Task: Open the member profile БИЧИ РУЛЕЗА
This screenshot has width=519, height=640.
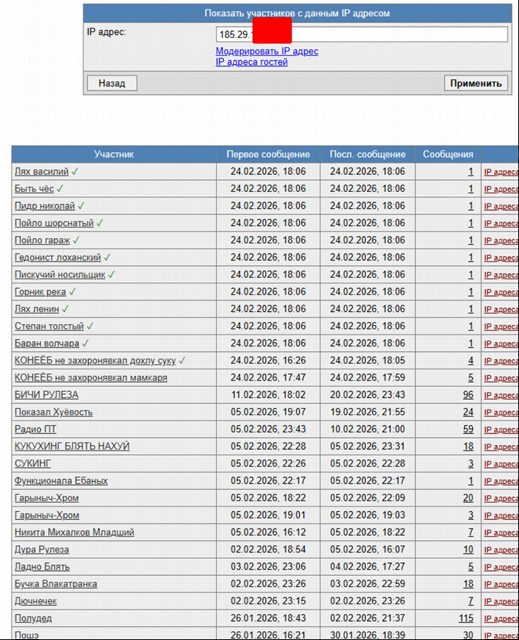Action: tap(47, 395)
